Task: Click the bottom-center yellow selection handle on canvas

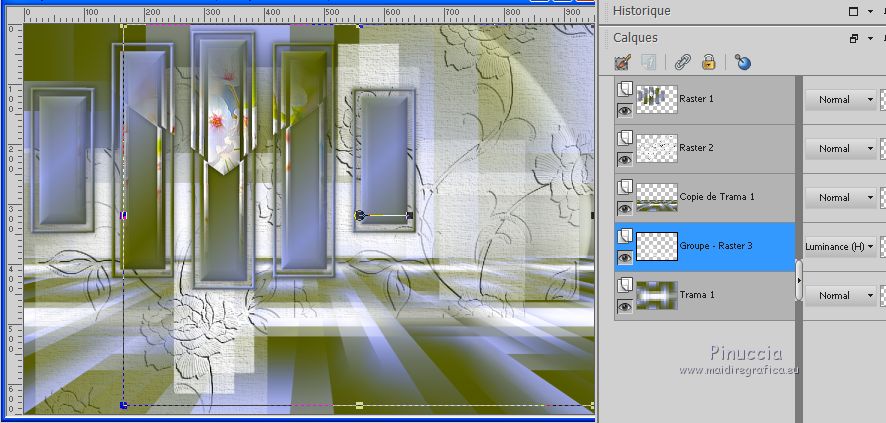Action: (x=359, y=405)
